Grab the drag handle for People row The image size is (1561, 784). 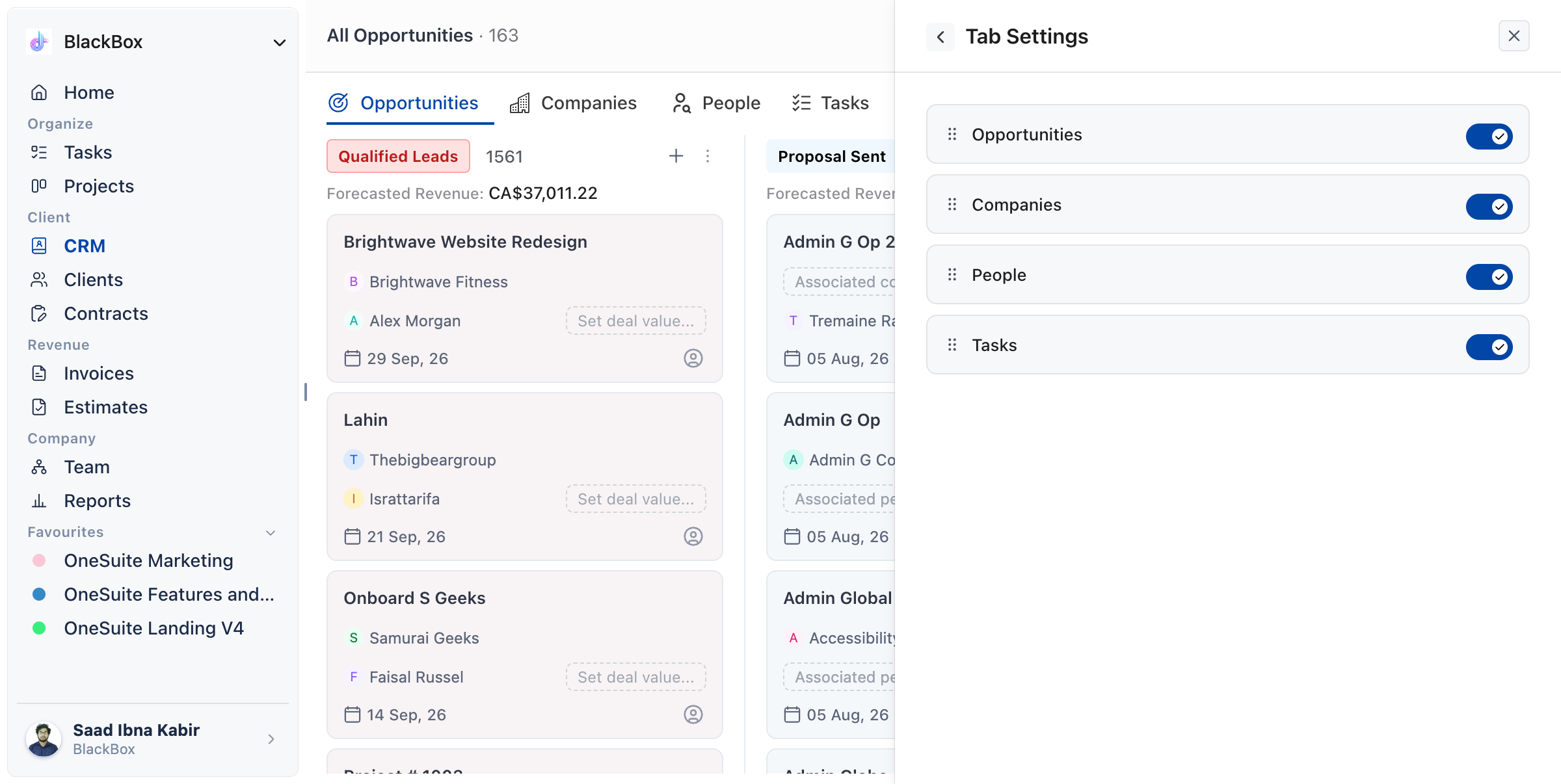[952, 274]
